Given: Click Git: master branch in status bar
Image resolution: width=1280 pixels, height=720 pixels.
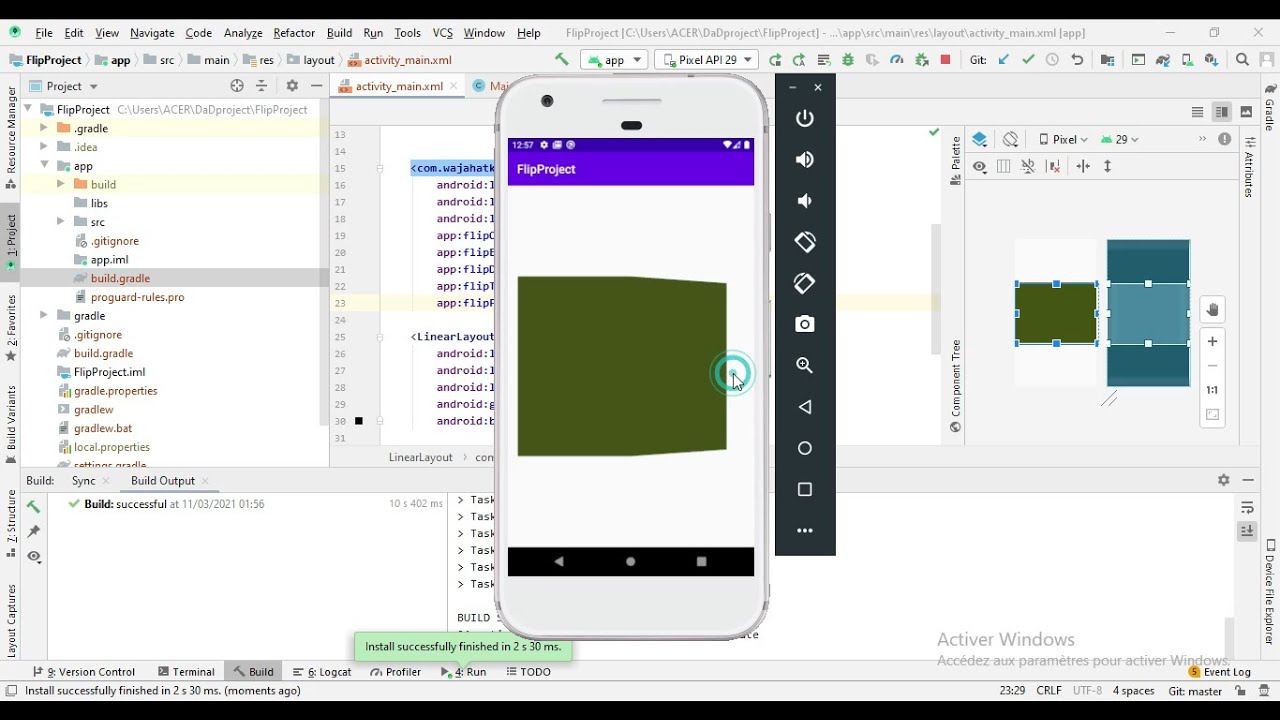Looking at the screenshot, I should click(x=1195, y=691).
